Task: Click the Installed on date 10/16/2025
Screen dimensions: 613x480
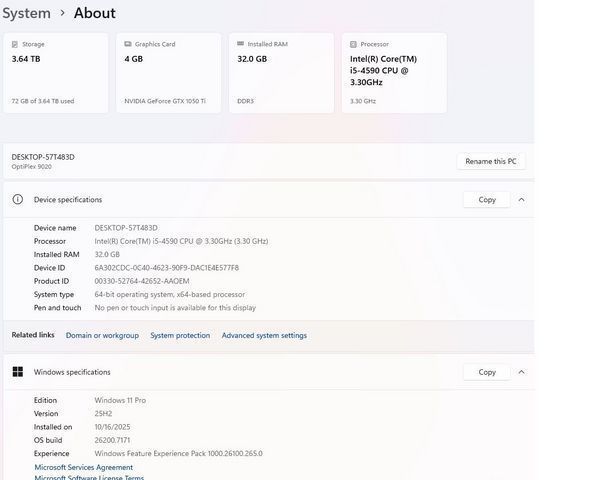Action: point(112,427)
